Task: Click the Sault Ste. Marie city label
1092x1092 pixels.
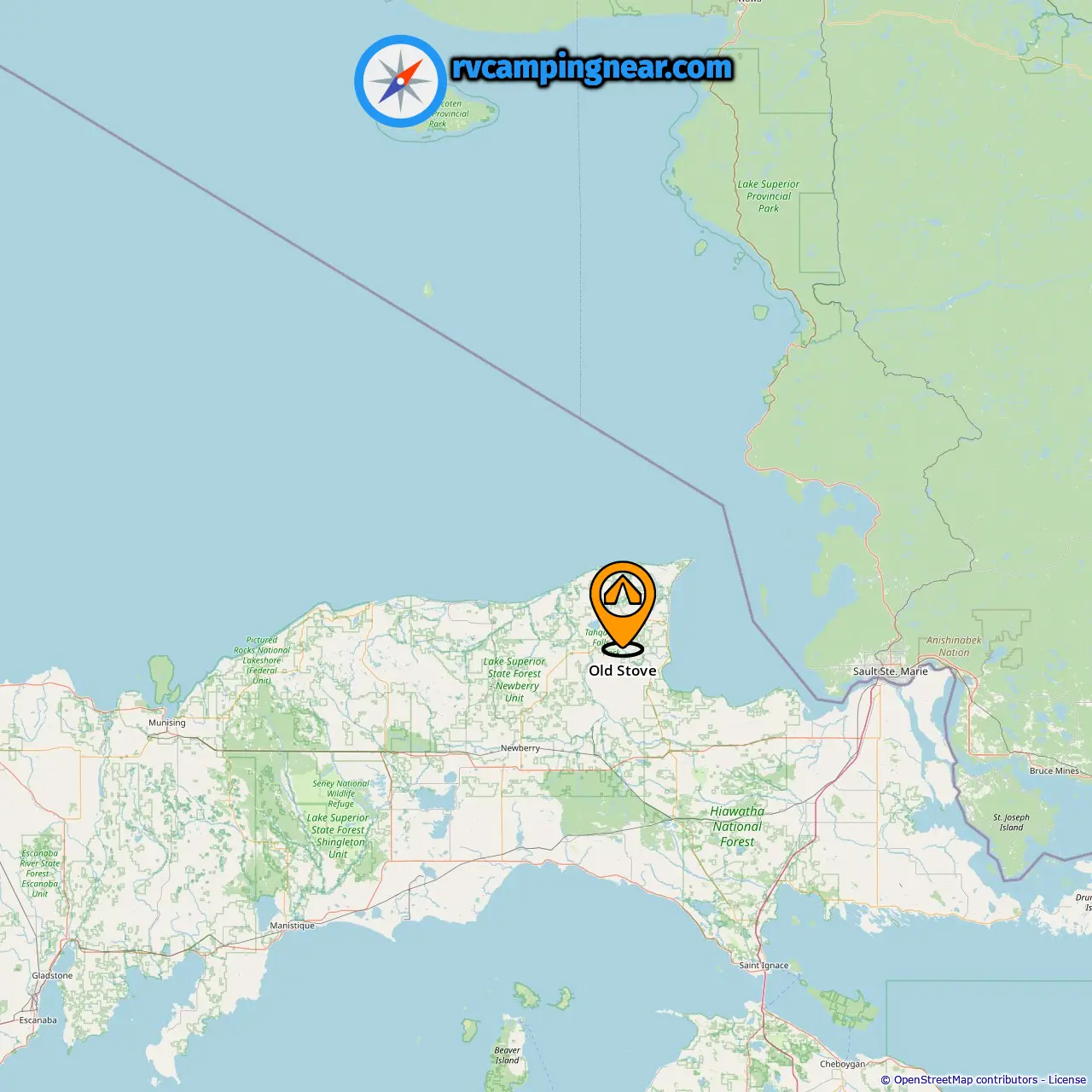Action: coord(891,671)
